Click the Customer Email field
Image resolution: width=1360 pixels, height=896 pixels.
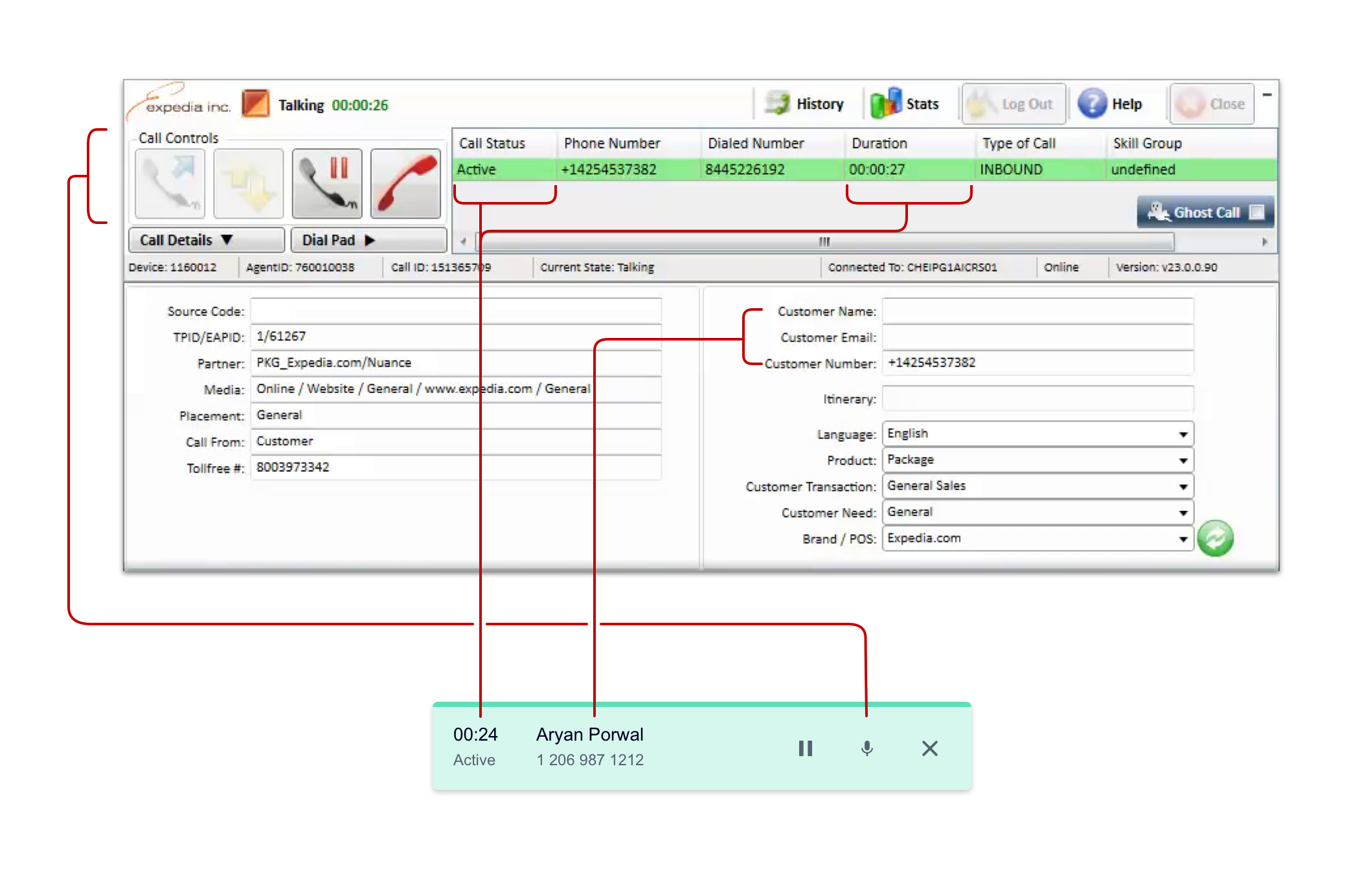point(1037,337)
